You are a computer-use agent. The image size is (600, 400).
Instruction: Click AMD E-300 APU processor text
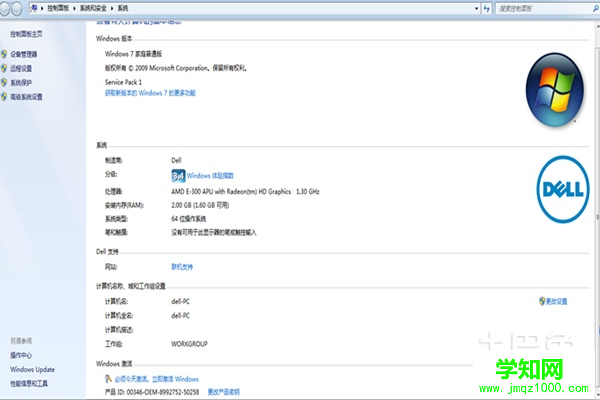click(x=245, y=191)
